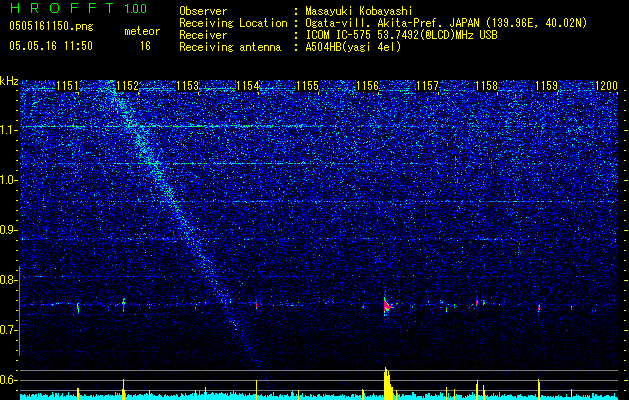Click the 'Receiving antenna' label
This screenshot has height=400, width=629.
pyautogui.click(x=230, y=47)
